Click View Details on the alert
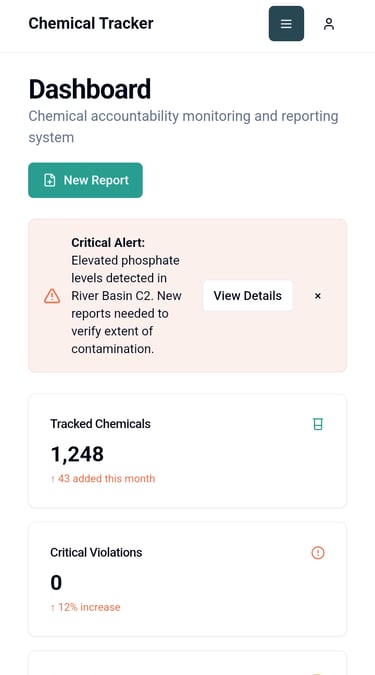The image size is (375, 675). (248, 296)
